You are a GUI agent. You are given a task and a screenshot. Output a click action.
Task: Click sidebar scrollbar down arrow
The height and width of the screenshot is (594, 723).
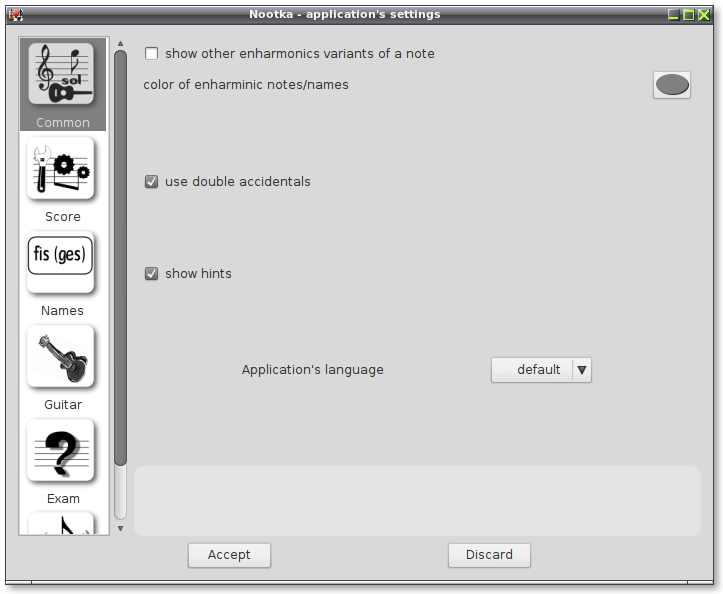[120, 529]
